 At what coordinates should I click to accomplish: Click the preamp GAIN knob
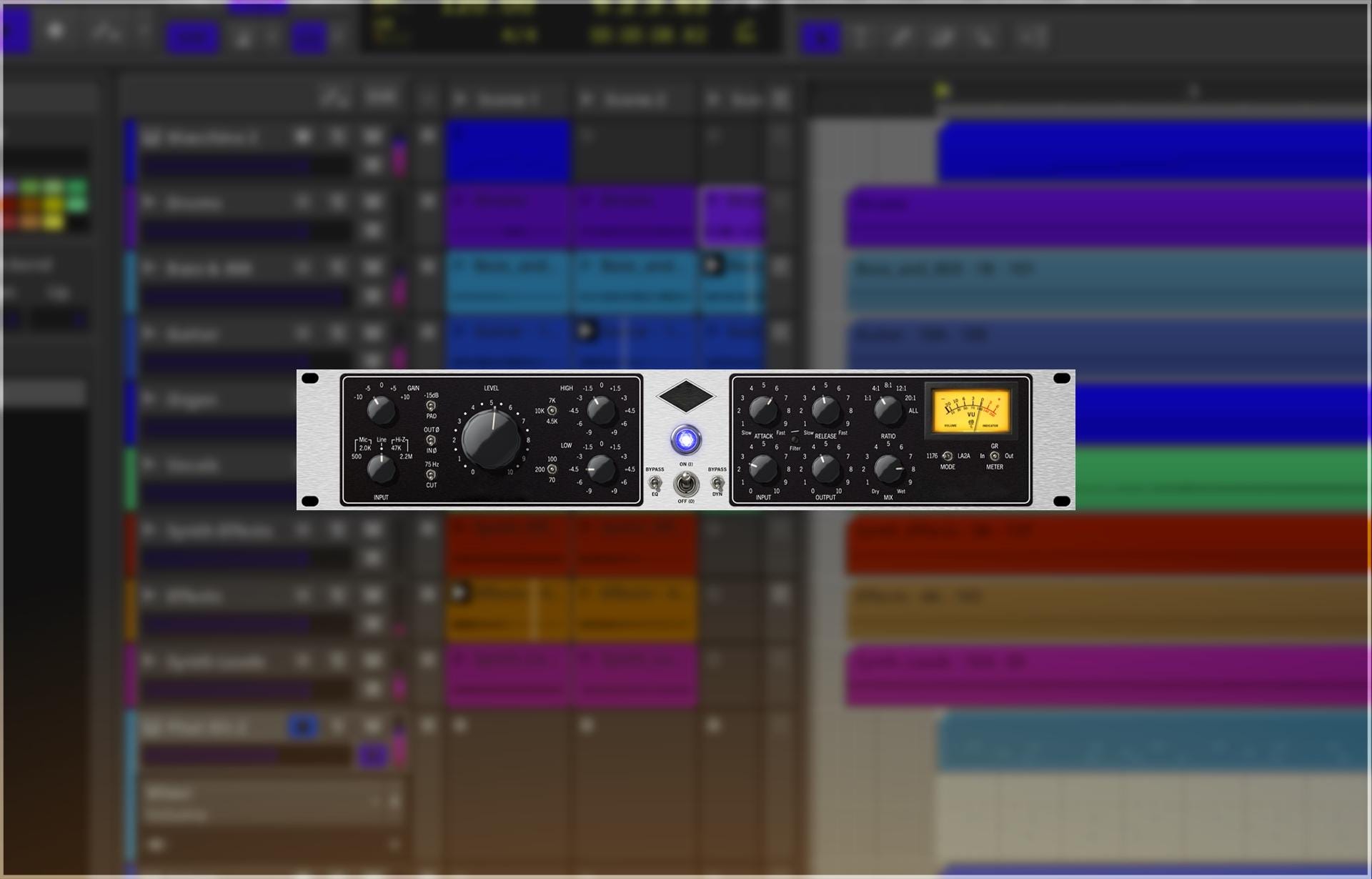point(381,411)
